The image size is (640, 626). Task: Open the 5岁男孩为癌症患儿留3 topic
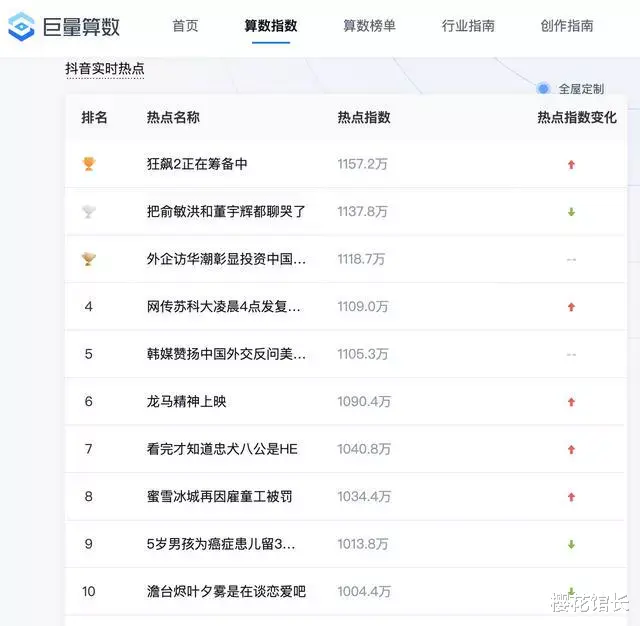pos(221,544)
